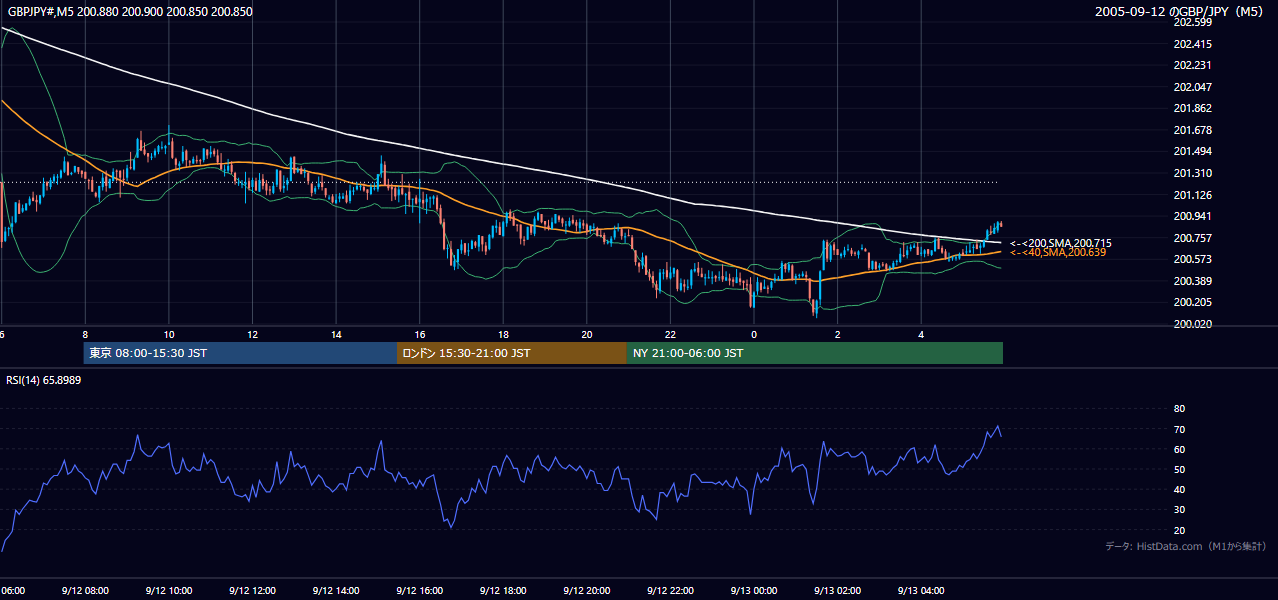Screen dimensions: 1278x600
Task: Click price axis label 200.573
Action: point(1192,259)
